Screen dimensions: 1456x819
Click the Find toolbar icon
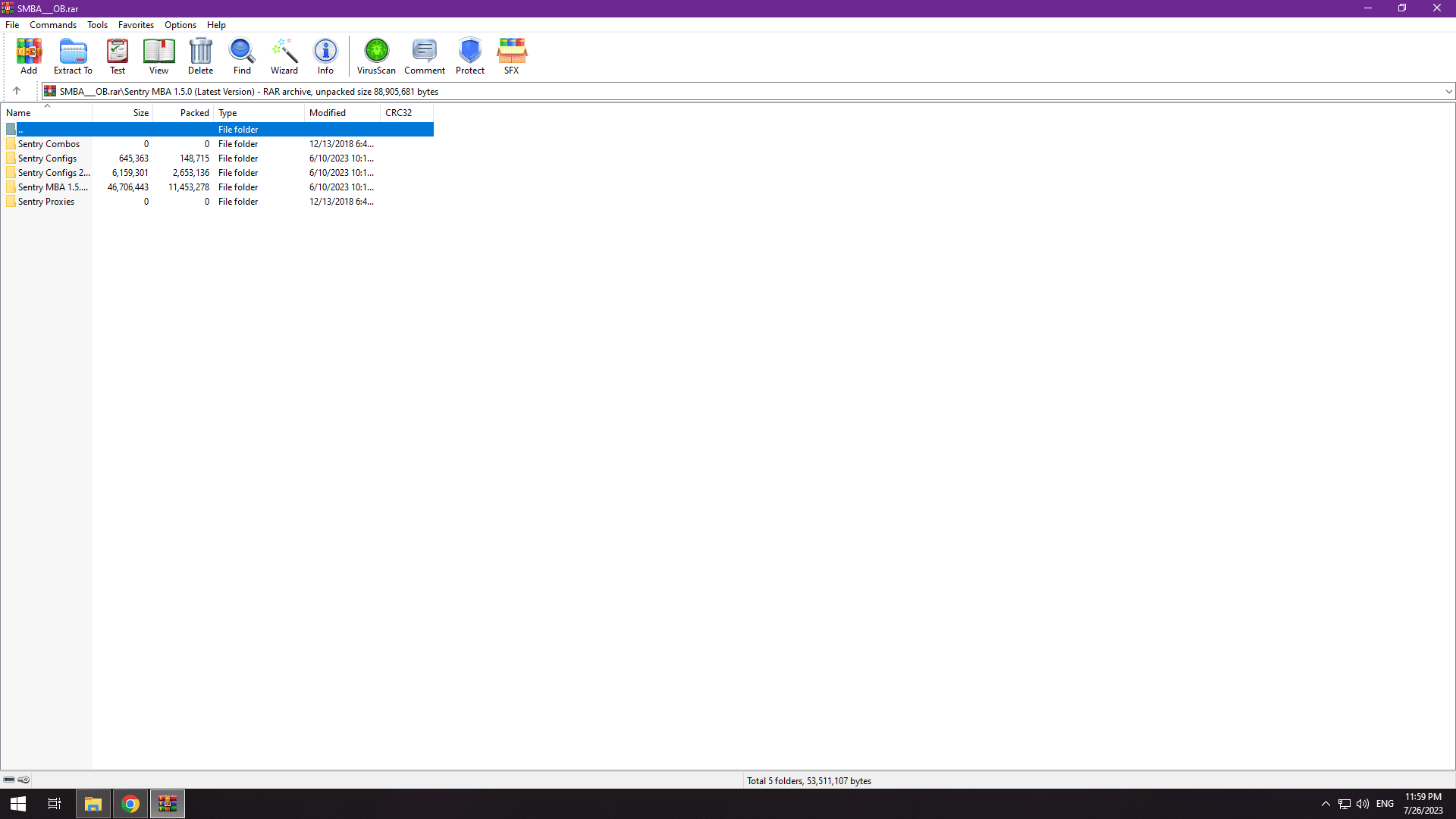[242, 56]
